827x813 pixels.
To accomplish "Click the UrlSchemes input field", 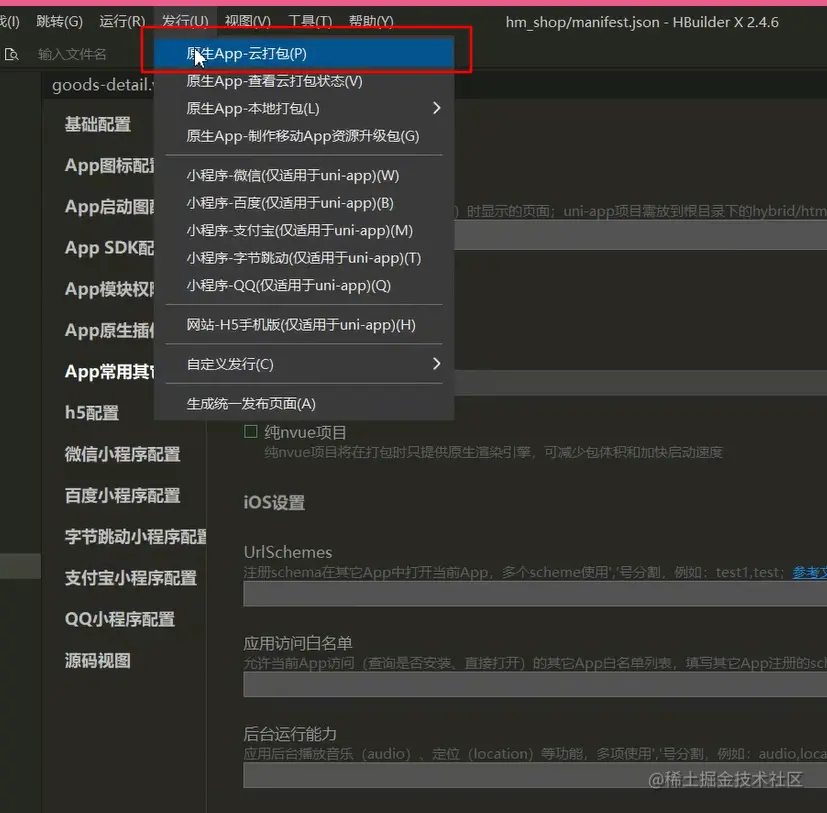I will pyautogui.click(x=535, y=594).
